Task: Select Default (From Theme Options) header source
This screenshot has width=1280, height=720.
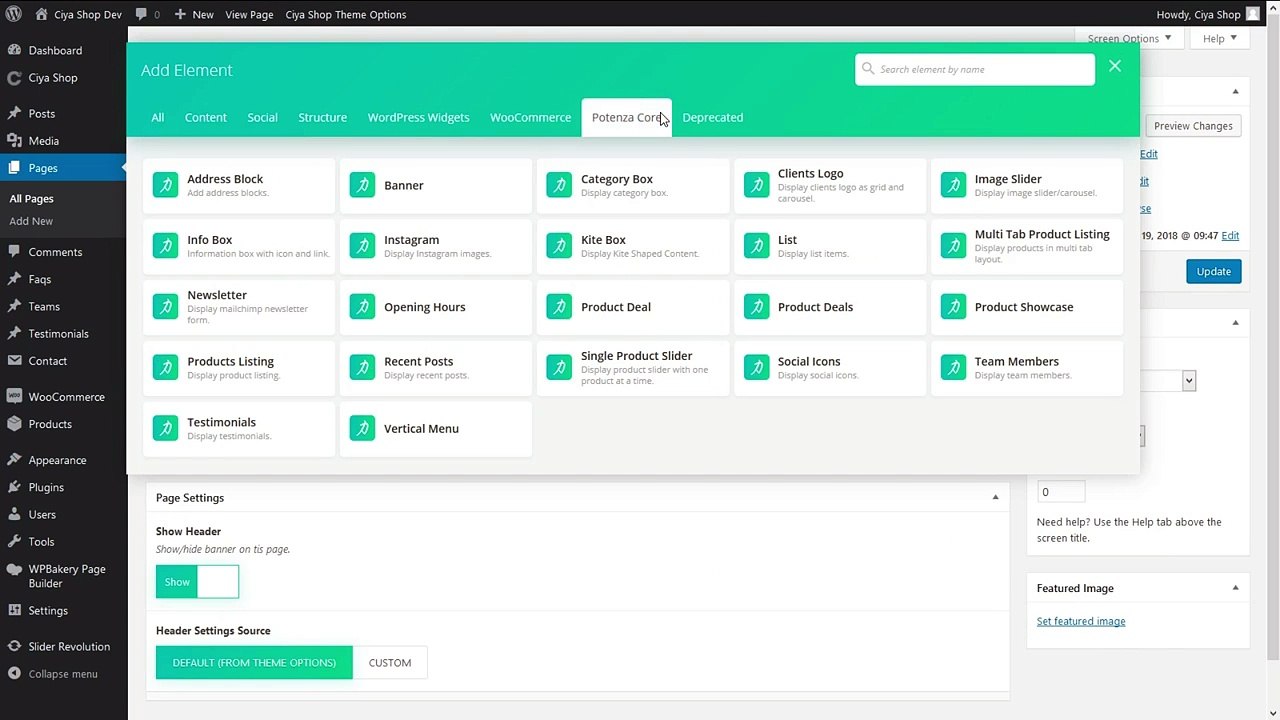Action: 254,662
